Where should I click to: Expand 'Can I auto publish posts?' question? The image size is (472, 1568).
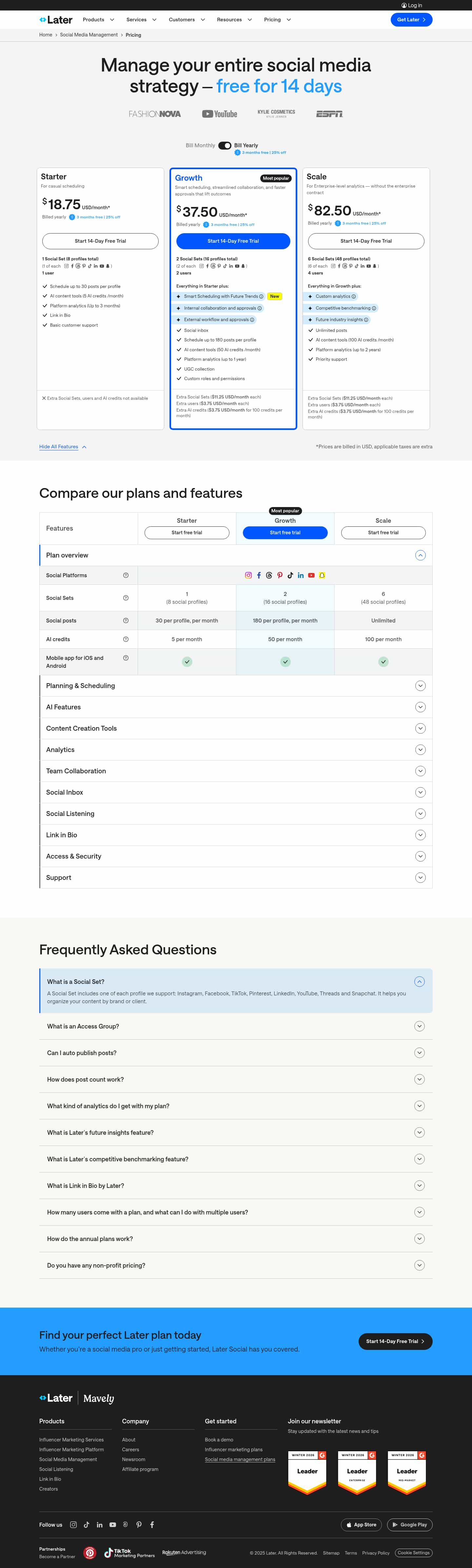coord(419,1053)
